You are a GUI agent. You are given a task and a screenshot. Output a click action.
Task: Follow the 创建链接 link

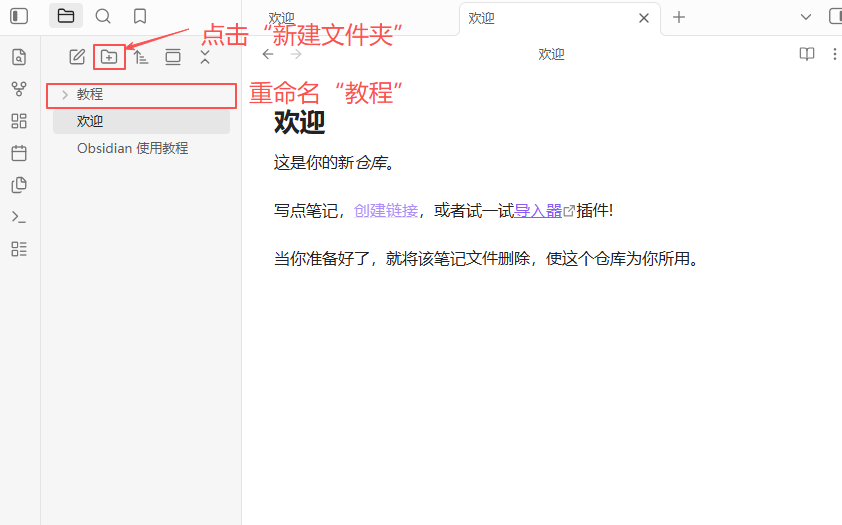(x=386, y=210)
